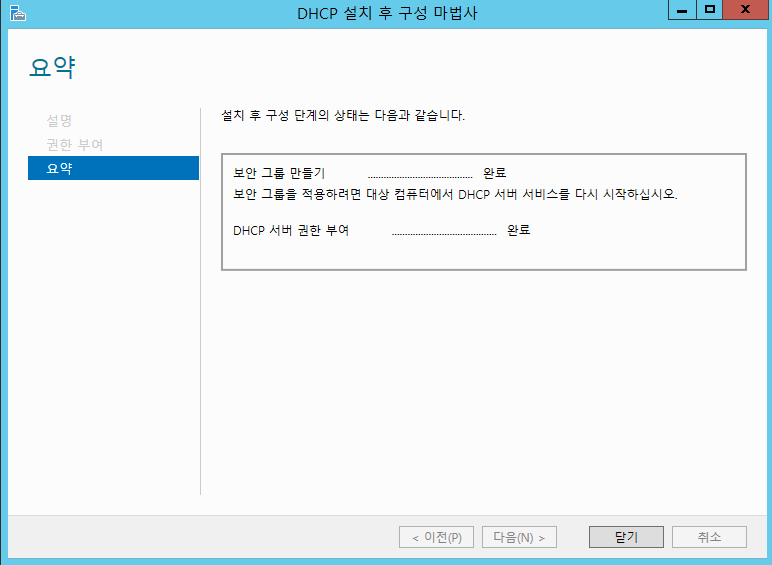Click the 이전(P) back button

coord(436,537)
